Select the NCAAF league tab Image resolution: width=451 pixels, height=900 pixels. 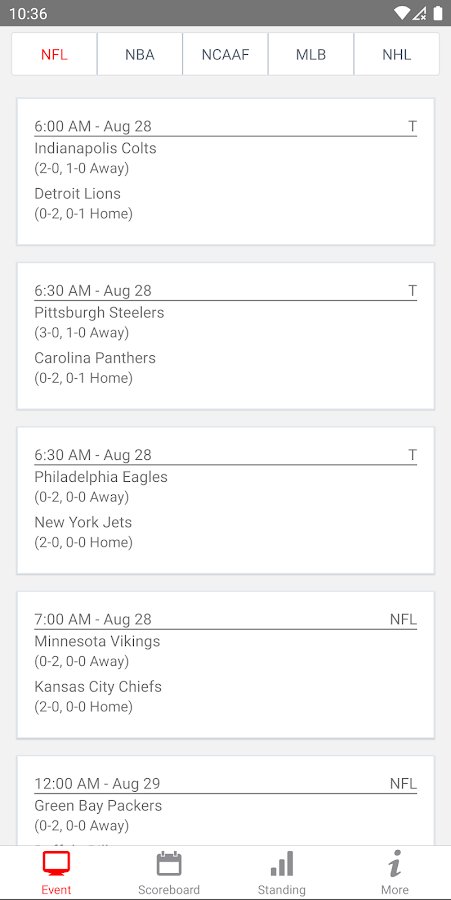[x=226, y=55]
